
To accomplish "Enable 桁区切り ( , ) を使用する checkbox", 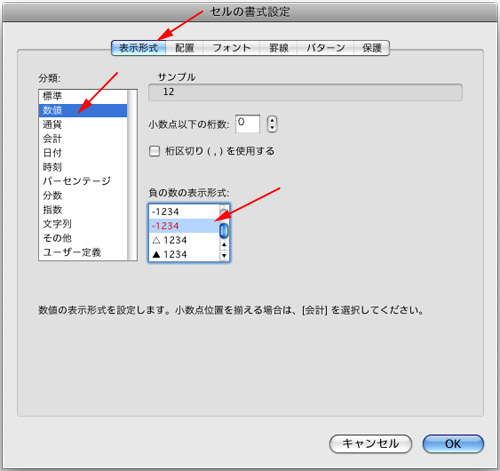I will 154,151.
